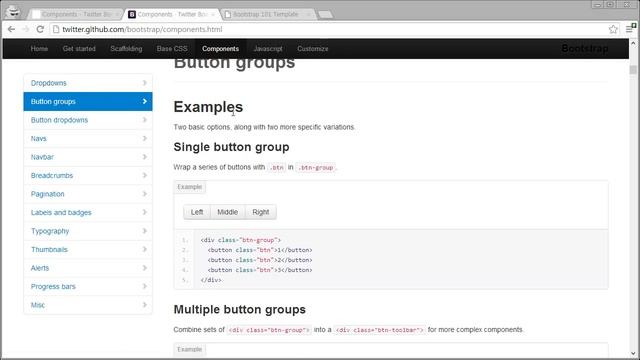Switch to Bootstrap 101 Template tab
The height and width of the screenshot is (360, 640).
click(267, 14)
